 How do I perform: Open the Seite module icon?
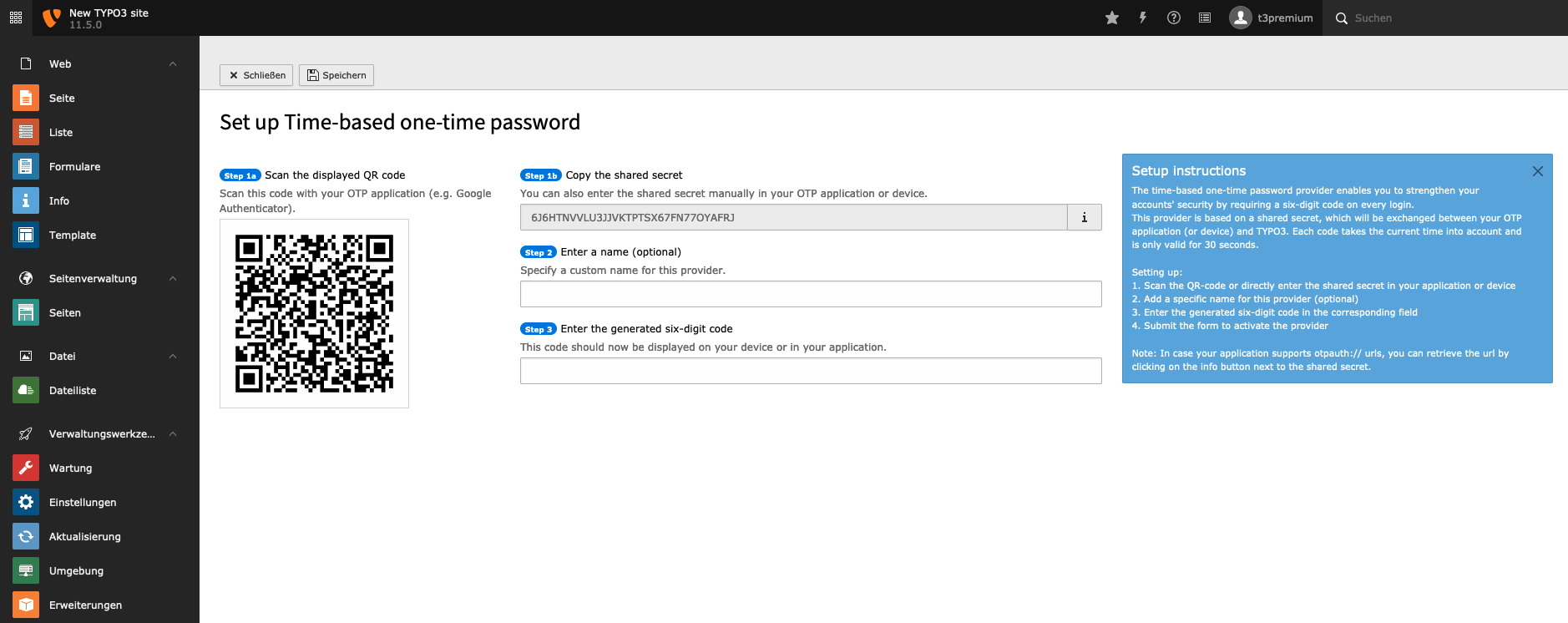click(x=26, y=98)
